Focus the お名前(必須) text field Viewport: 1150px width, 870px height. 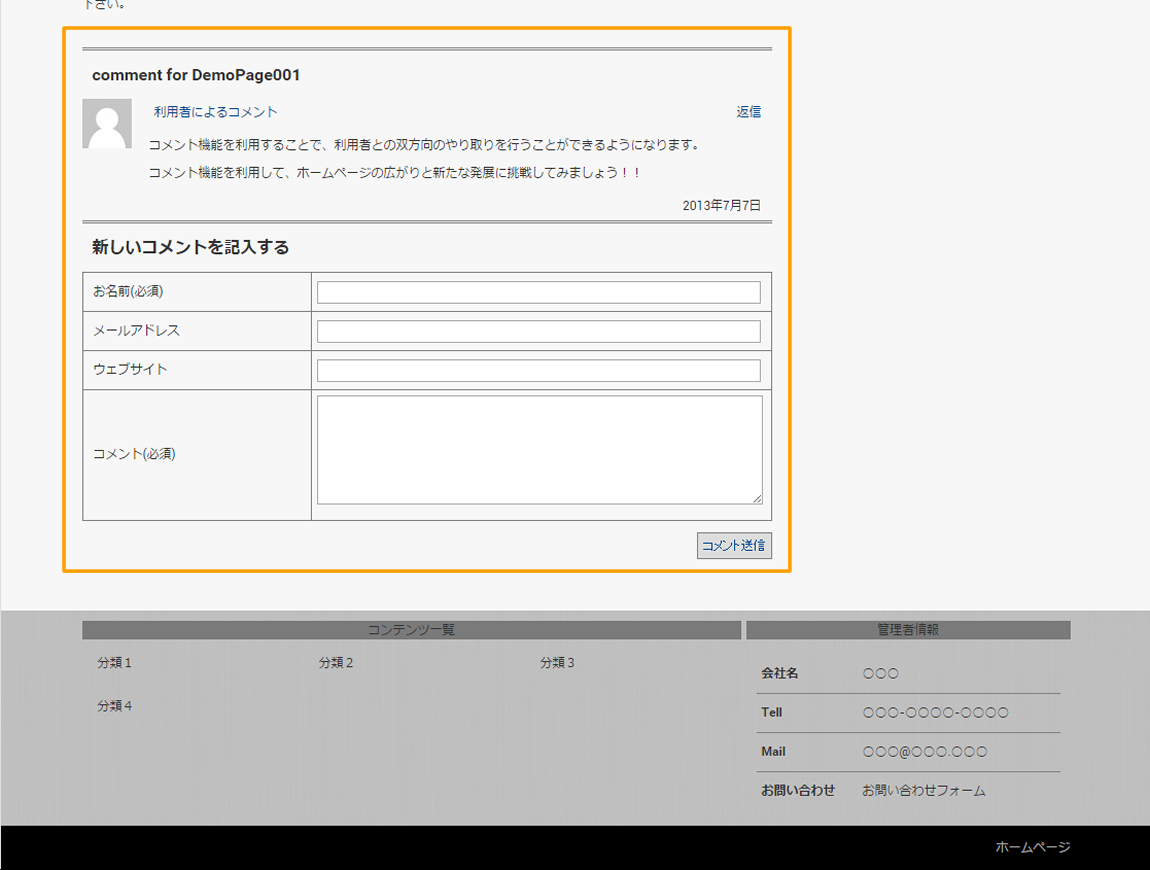pos(538,292)
